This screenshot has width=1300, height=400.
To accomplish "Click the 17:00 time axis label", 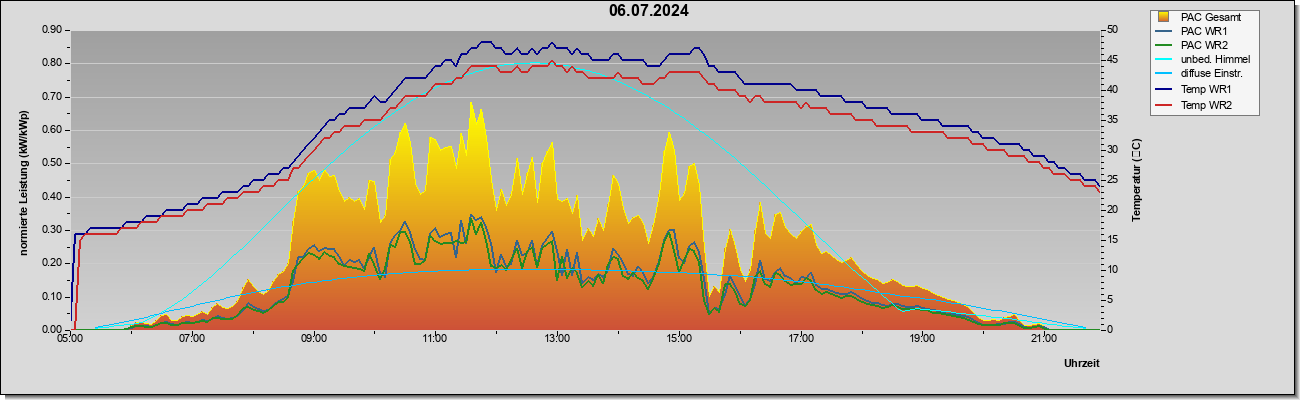I will [800, 338].
